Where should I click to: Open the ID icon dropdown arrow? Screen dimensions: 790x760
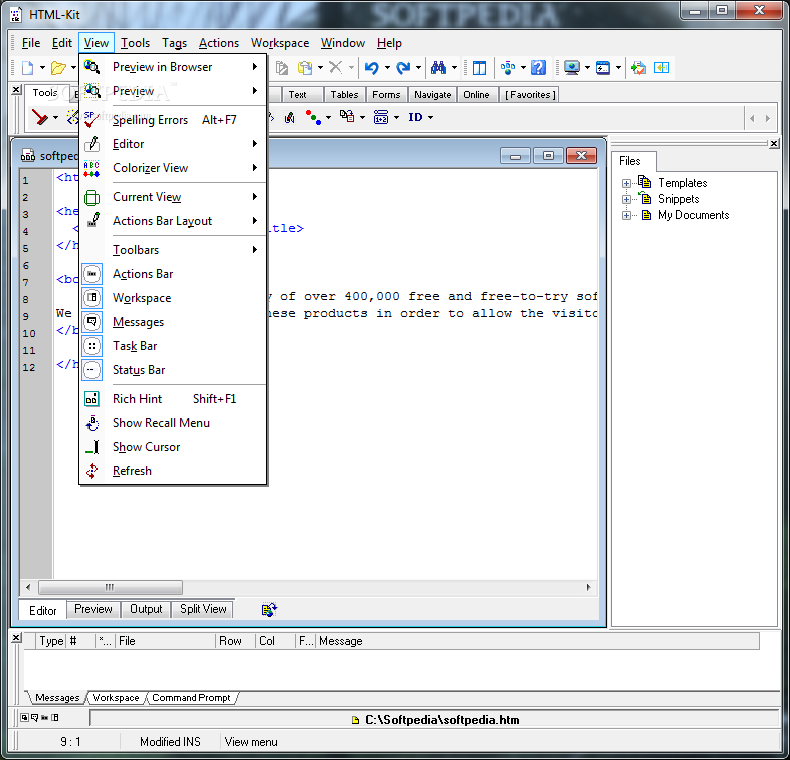[x=430, y=117]
